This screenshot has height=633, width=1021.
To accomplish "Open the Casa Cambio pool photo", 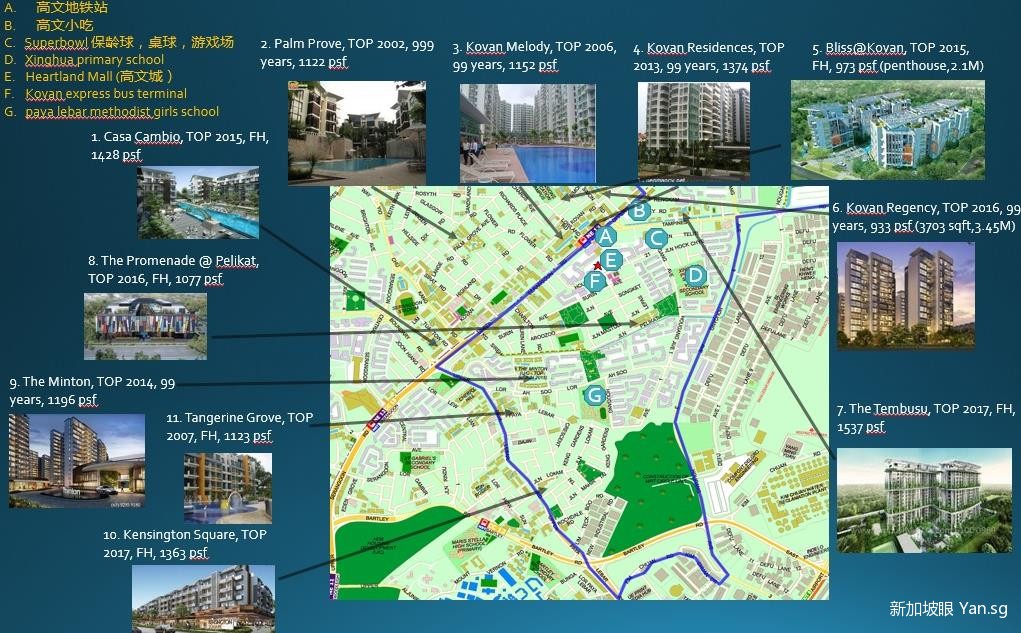I will point(198,203).
